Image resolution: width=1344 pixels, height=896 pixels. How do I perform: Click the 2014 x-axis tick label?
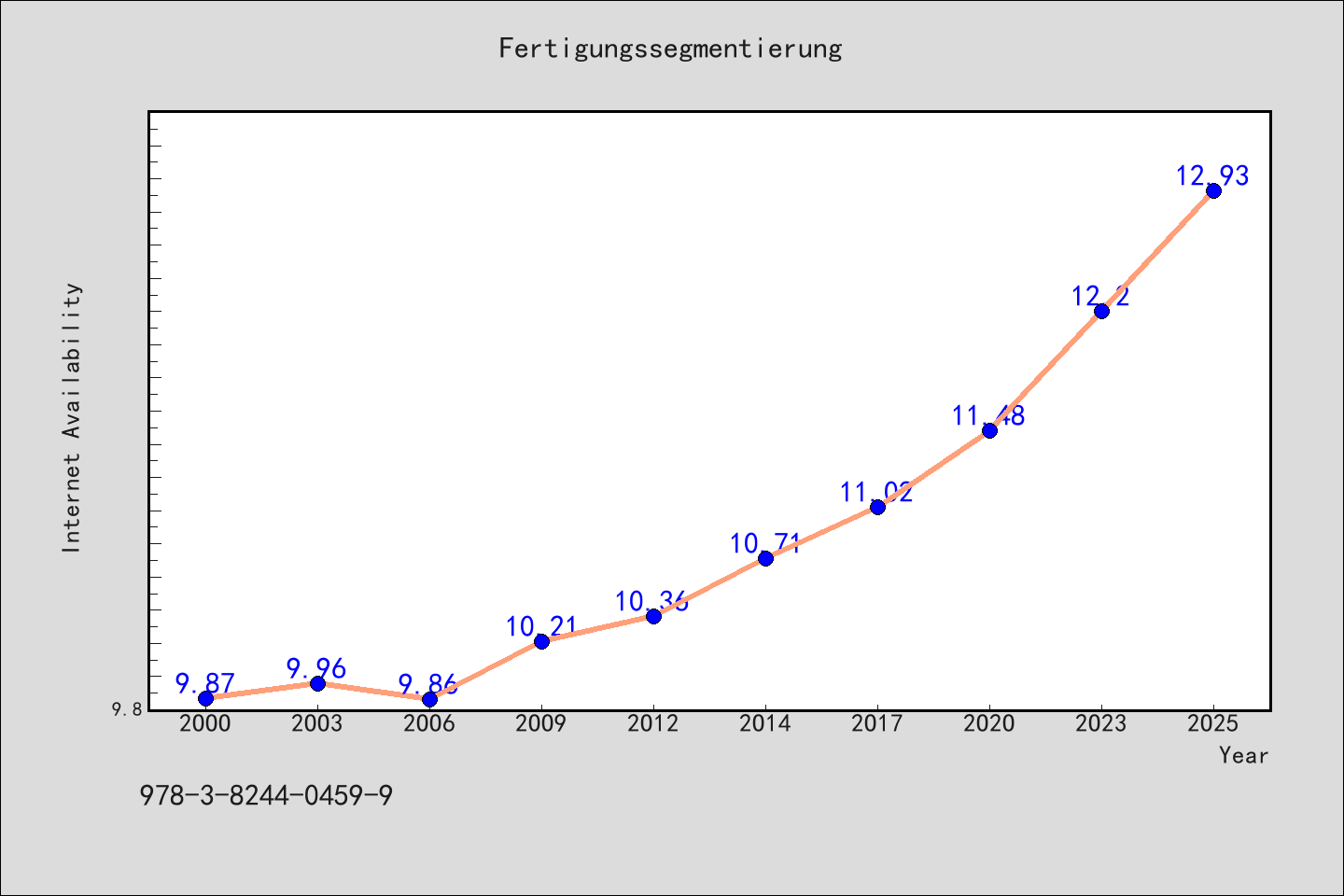tap(765, 723)
